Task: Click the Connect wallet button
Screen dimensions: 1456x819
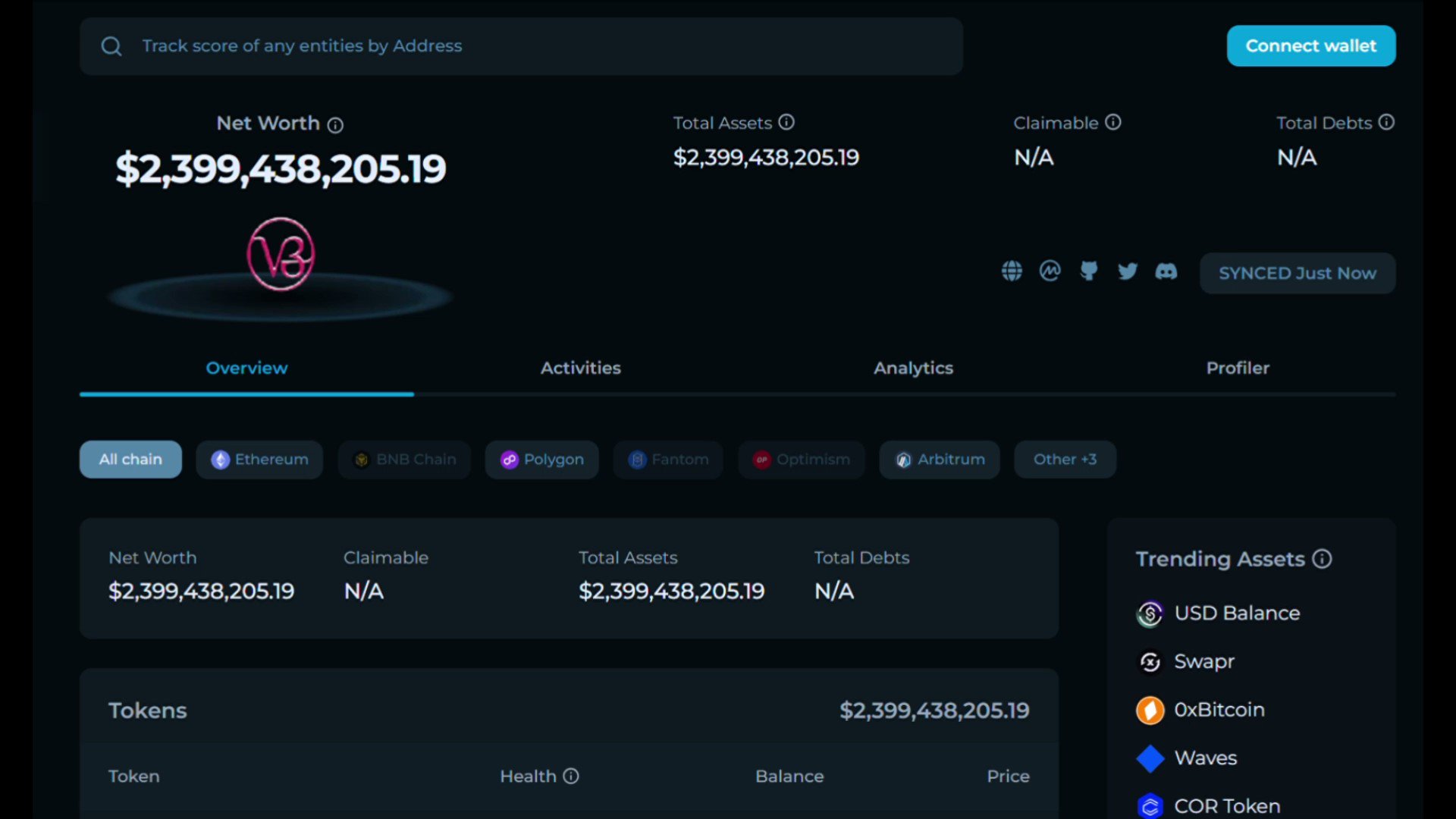Action: click(1310, 45)
